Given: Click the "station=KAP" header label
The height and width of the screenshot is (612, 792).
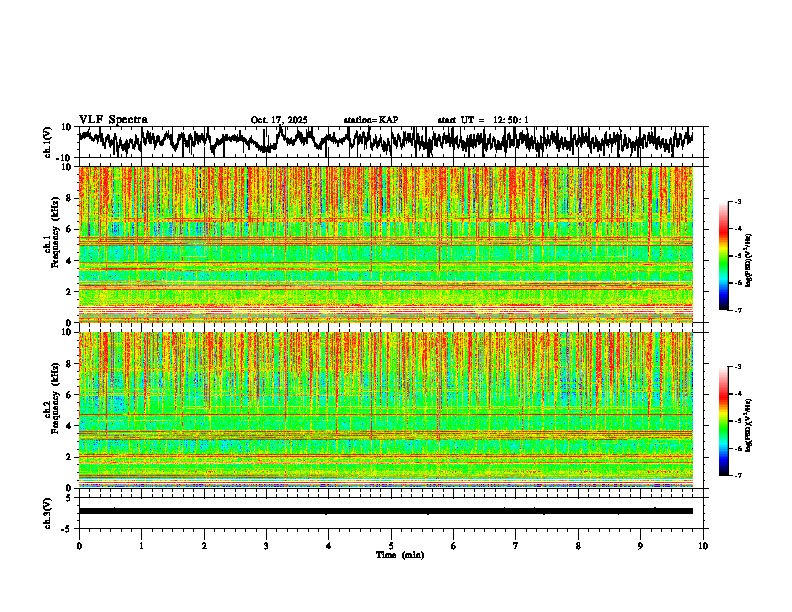Looking at the screenshot, I should click(371, 120).
